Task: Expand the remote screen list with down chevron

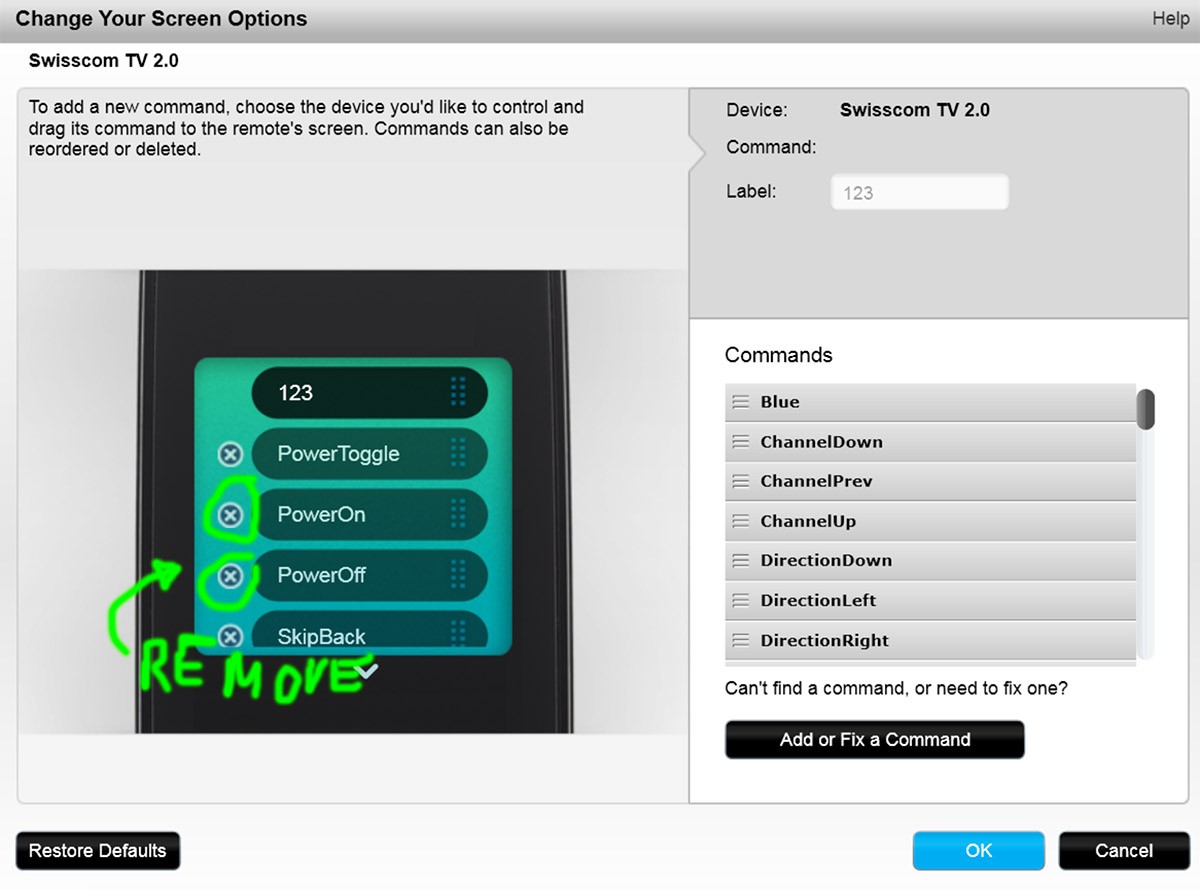Action: 367,671
